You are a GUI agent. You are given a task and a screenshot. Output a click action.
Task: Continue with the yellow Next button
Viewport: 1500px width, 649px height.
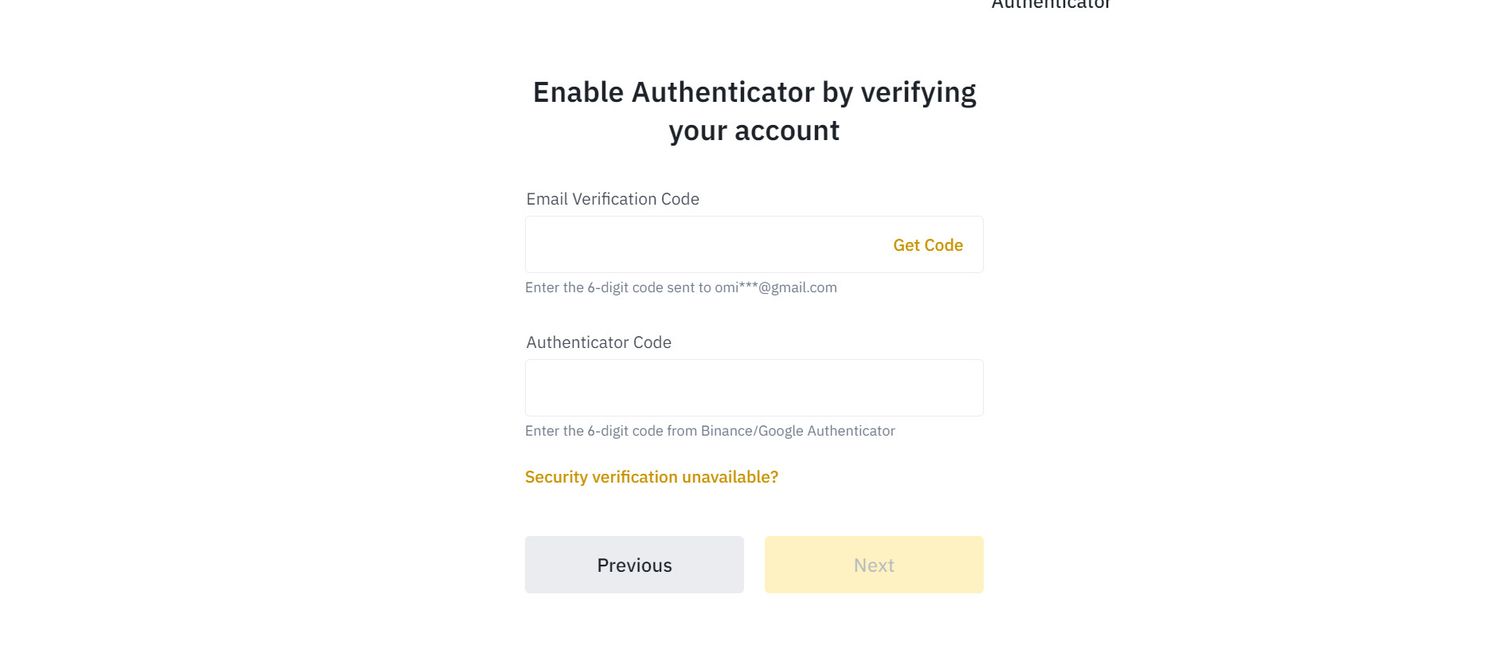[x=873, y=565]
